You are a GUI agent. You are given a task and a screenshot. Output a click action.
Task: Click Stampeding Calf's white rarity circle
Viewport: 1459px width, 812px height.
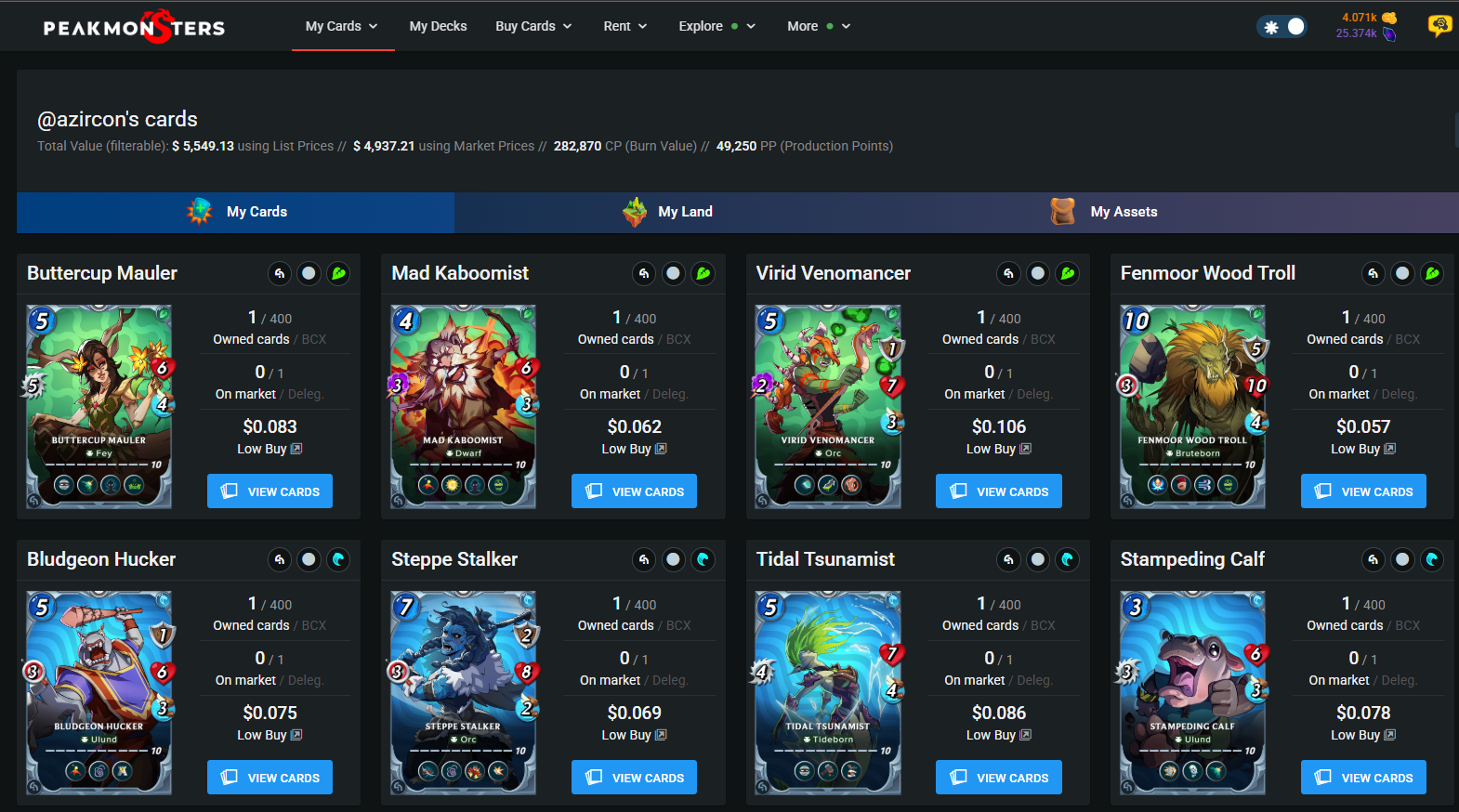1403,559
